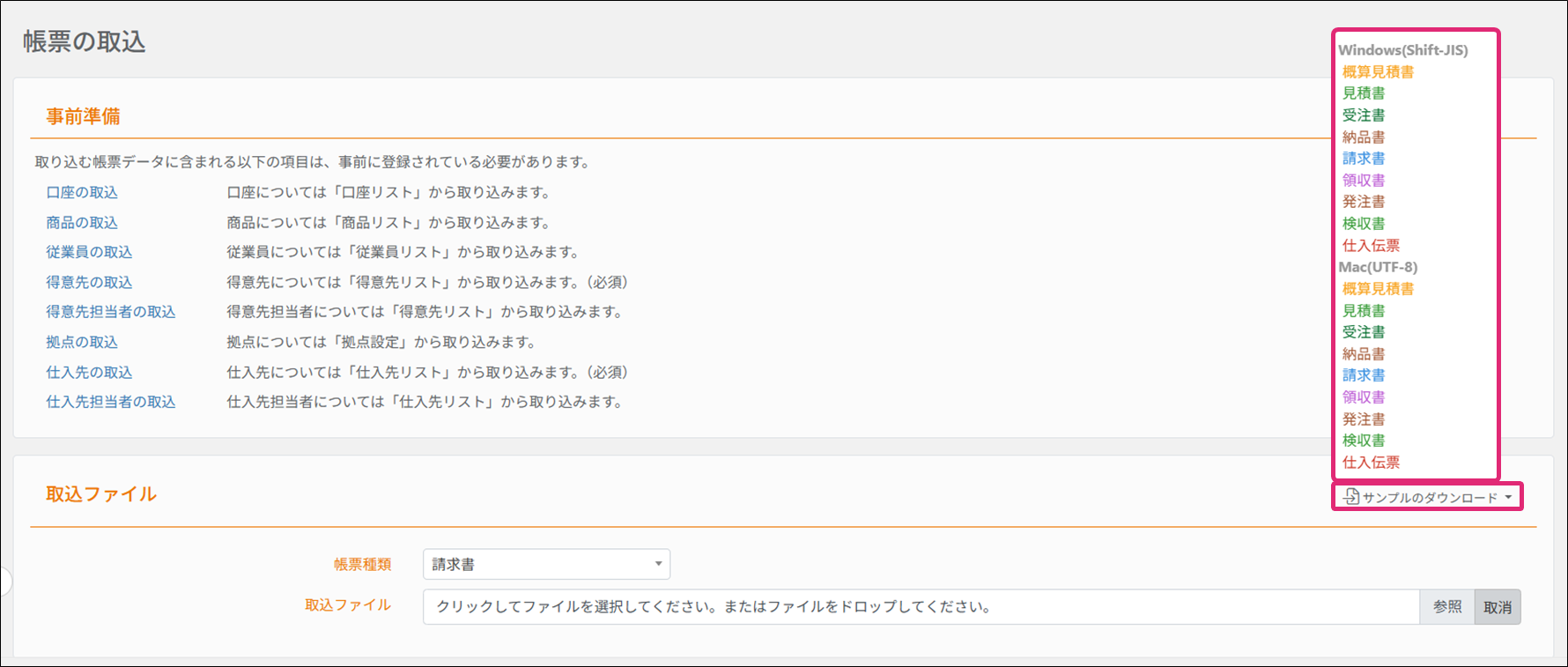Viewport: 1568px width, 667px height.
Task: Choose 見積書 sample under Mac(UTF-8)
Action: point(1364,311)
